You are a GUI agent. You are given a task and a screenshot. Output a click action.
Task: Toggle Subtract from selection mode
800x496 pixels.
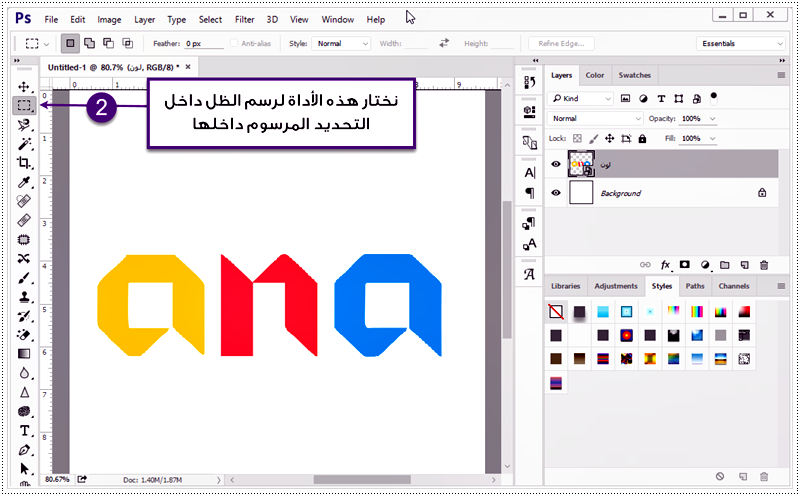click(x=108, y=43)
